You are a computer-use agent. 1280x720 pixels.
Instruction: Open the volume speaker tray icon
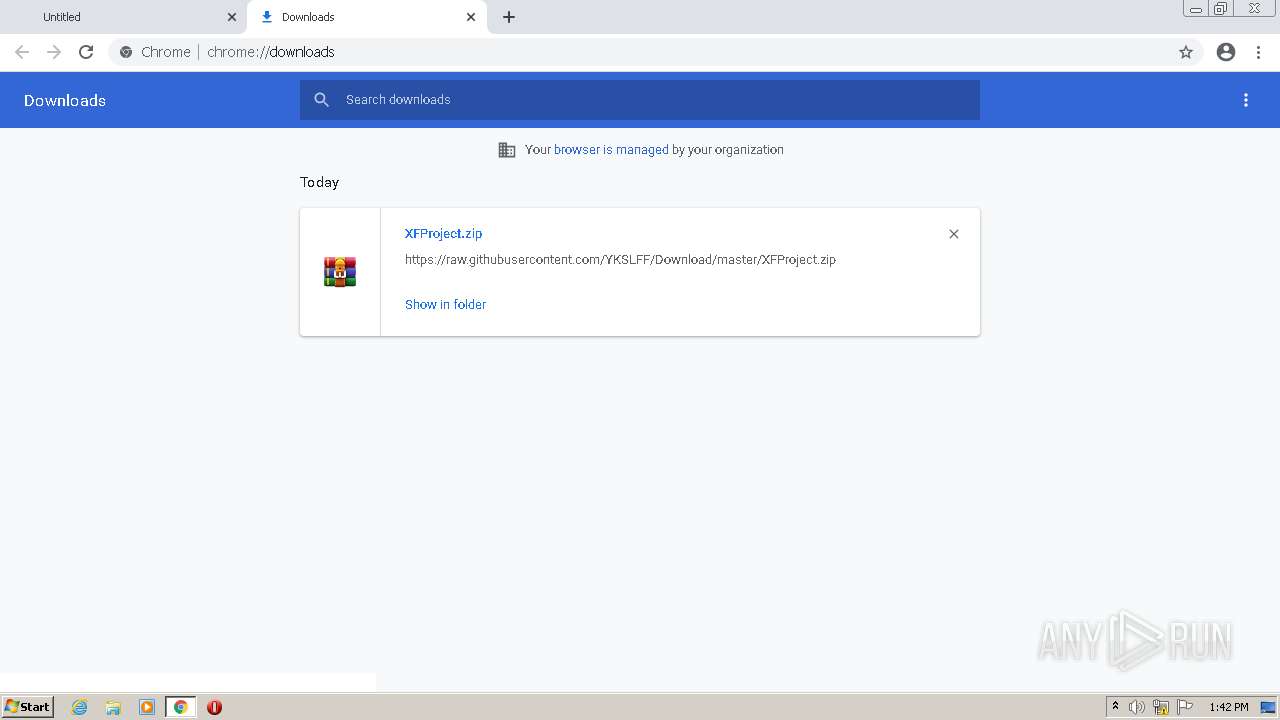(1137, 707)
